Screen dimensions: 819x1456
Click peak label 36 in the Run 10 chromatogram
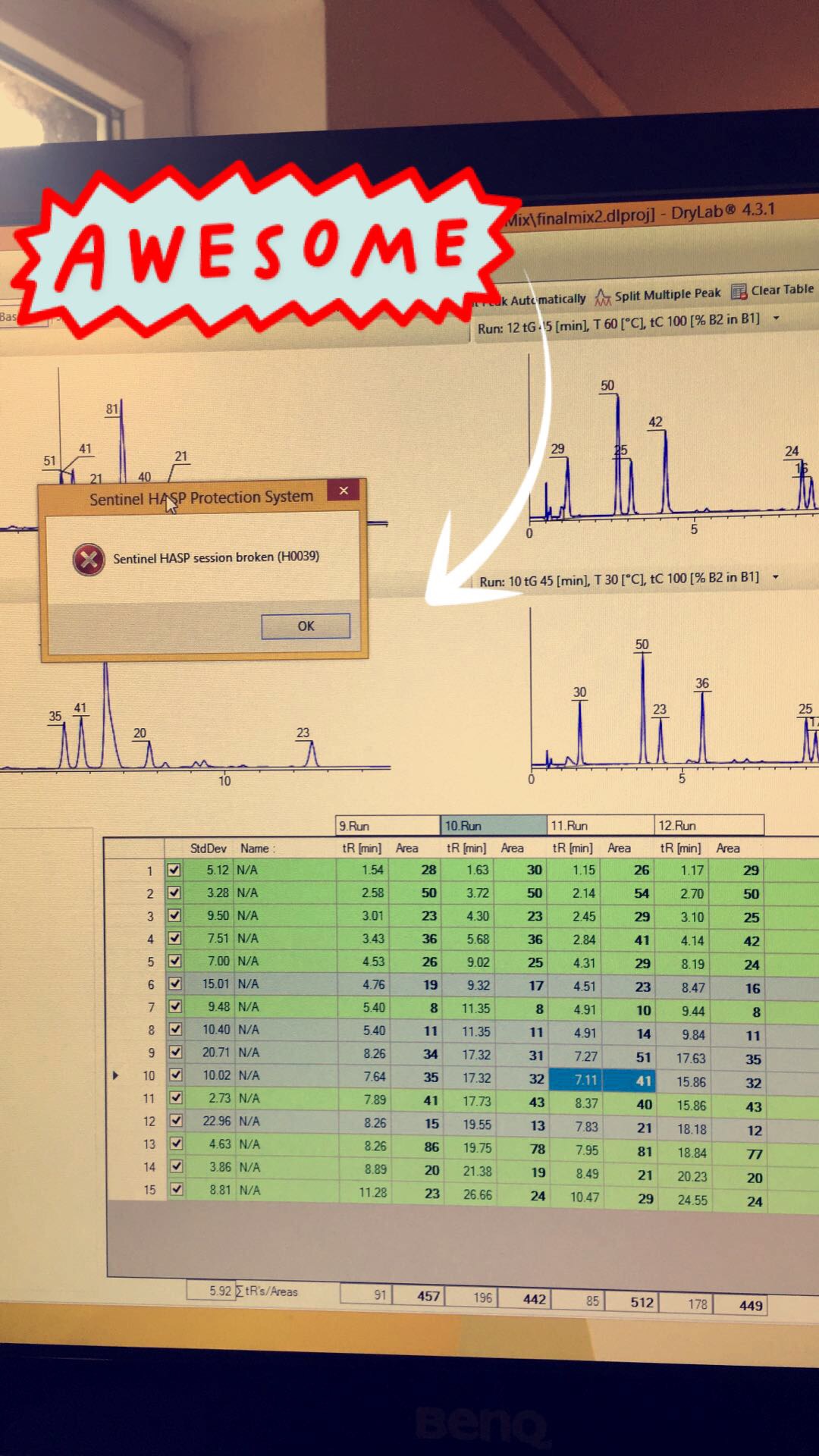pyautogui.click(x=702, y=683)
